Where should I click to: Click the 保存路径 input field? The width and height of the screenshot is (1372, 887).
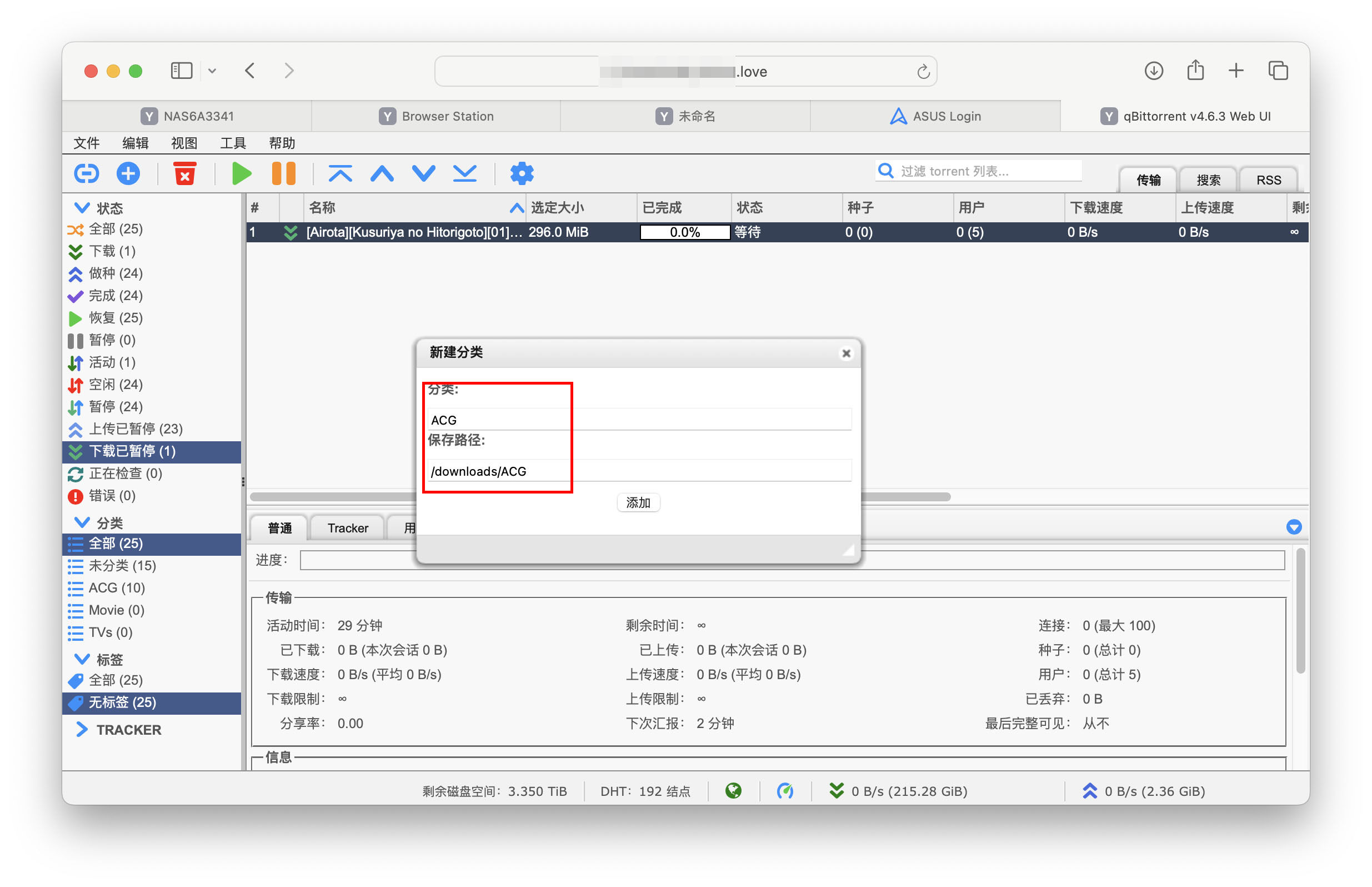pyautogui.click(x=639, y=471)
